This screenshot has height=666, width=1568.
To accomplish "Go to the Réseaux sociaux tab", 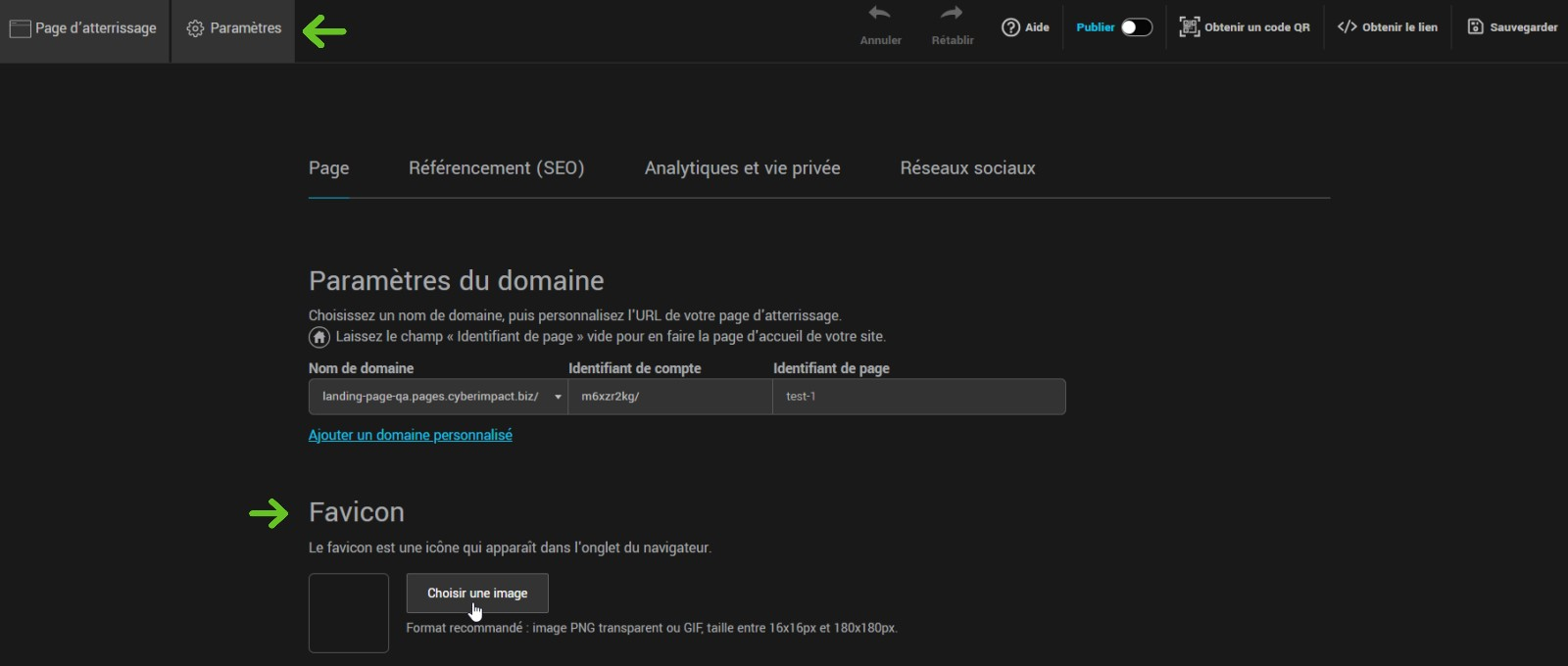I will (x=967, y=168).
